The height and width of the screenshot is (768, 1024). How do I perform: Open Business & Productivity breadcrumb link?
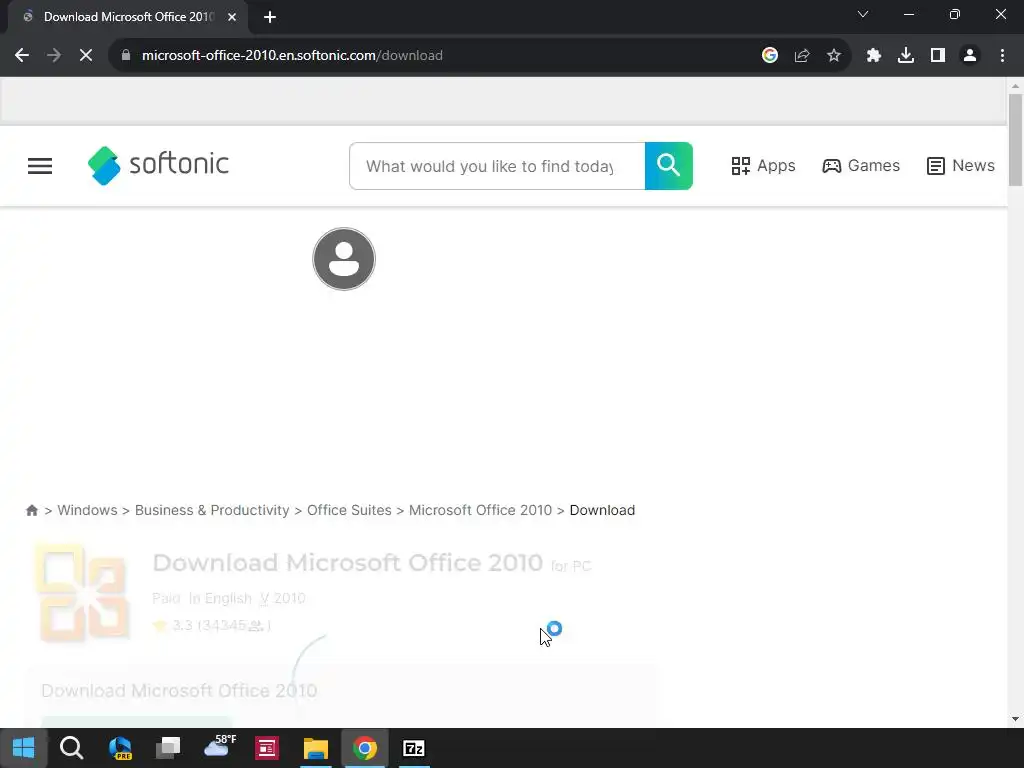212,510
